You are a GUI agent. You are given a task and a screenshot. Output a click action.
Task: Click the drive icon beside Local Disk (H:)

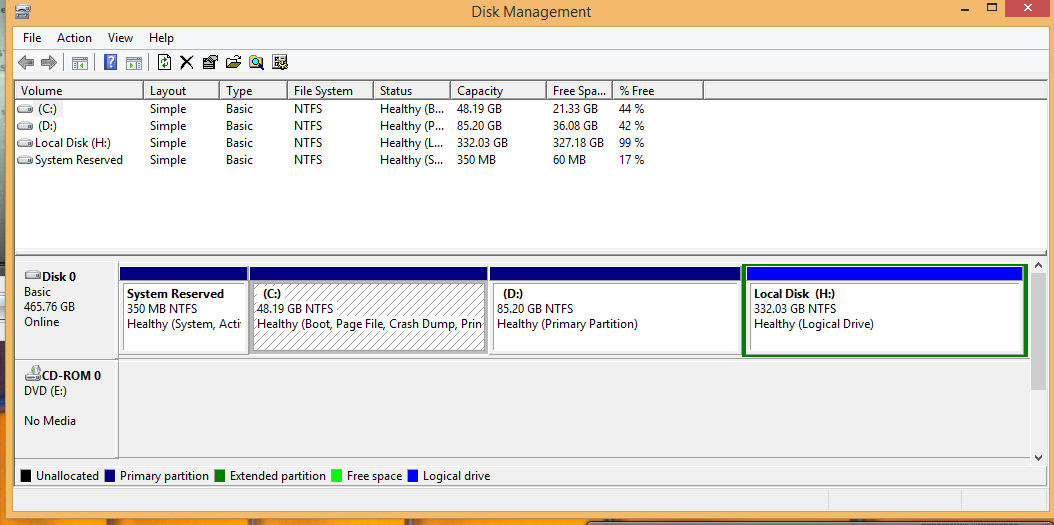[25, 143]
